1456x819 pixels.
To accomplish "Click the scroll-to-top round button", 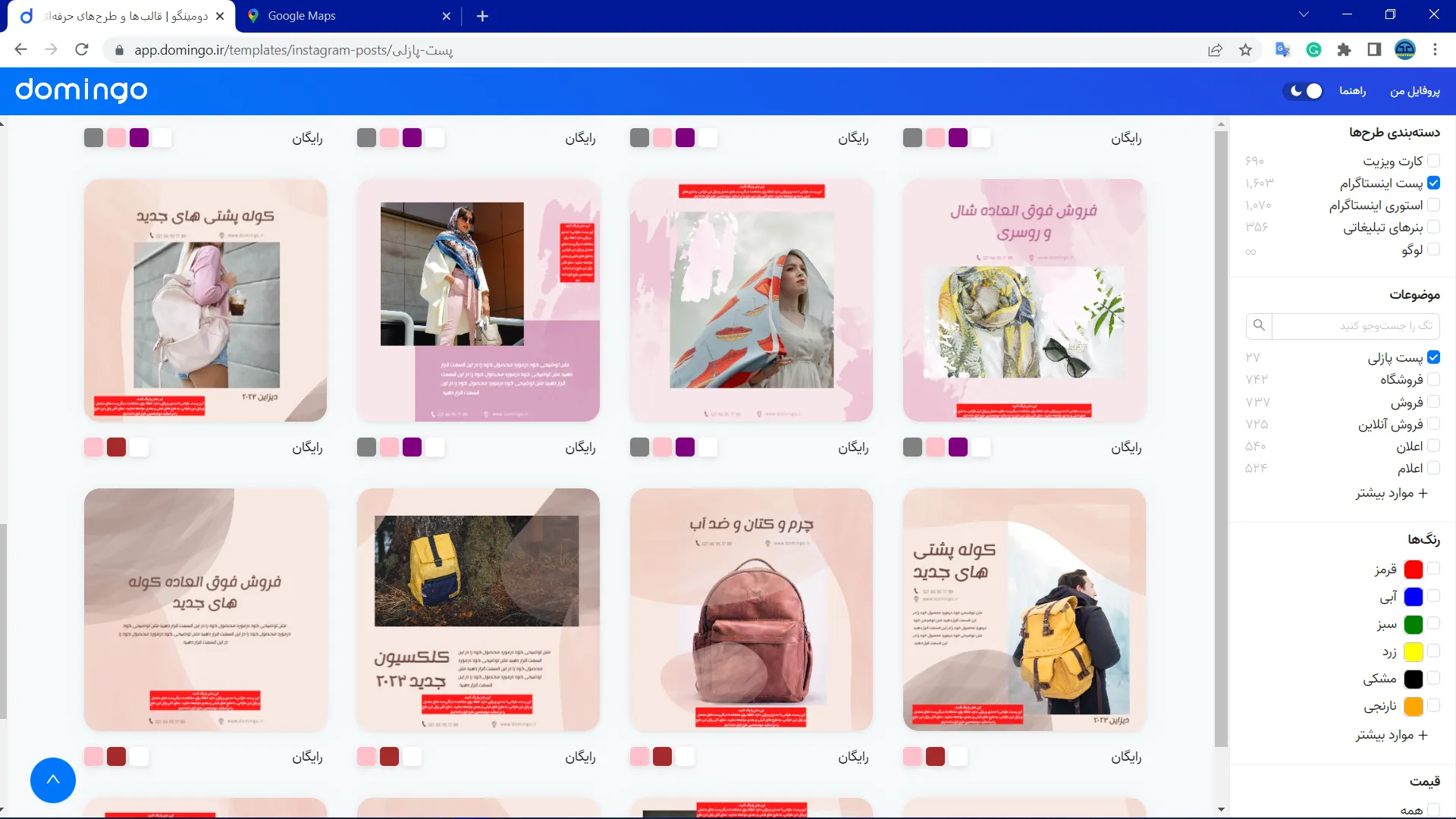I will coord(53,780).
